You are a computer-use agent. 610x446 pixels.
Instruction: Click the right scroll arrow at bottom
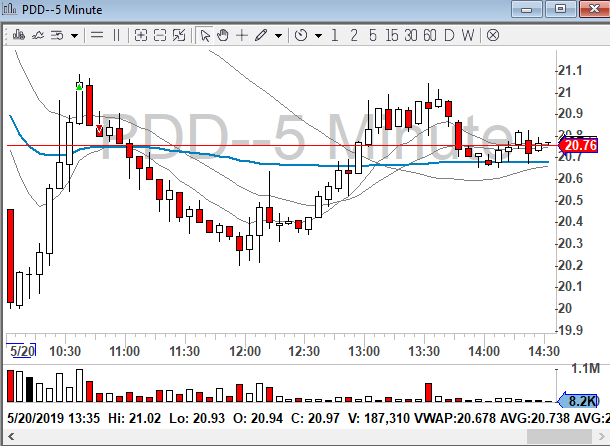point(600,436)
